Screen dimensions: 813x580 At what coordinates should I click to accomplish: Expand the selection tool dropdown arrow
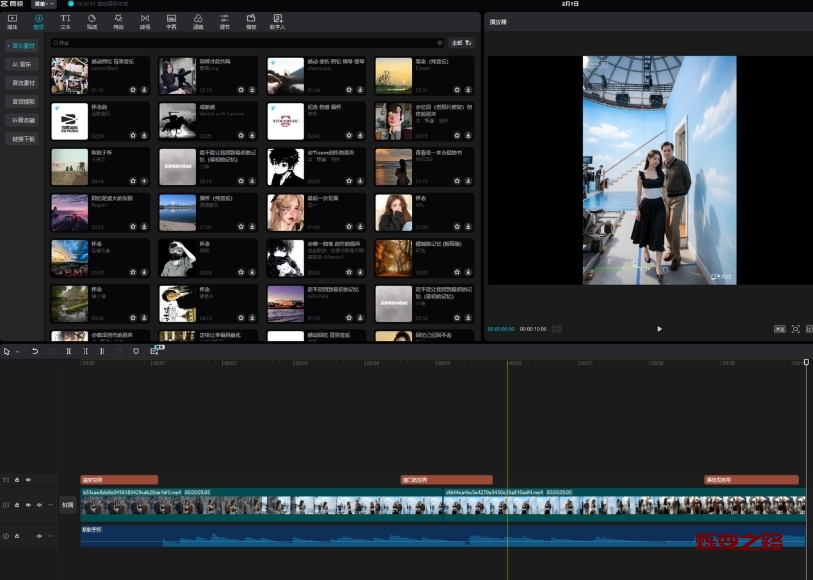click(17, 351)
